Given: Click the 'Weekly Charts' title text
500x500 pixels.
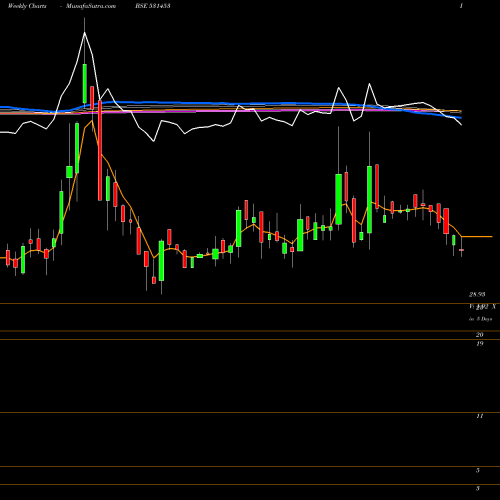Looking at the screenshot, I should [x=27, y=6].
